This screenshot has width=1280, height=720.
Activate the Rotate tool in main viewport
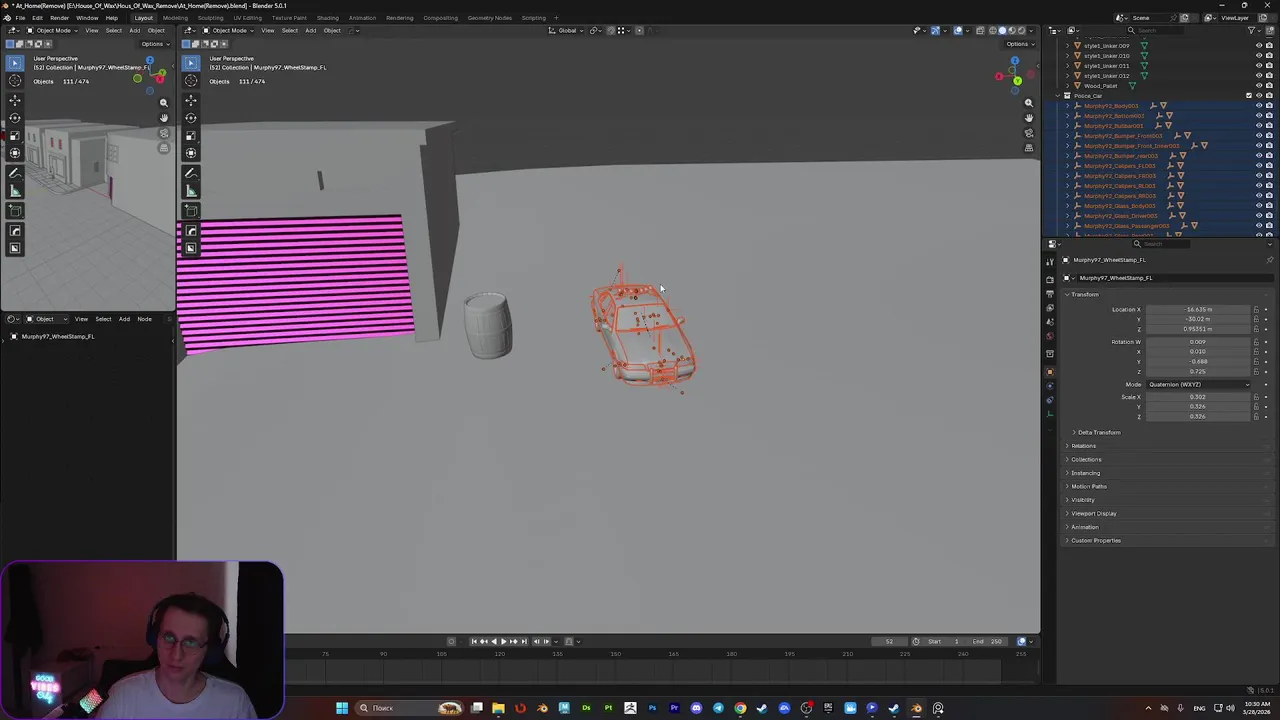point(191,118)
